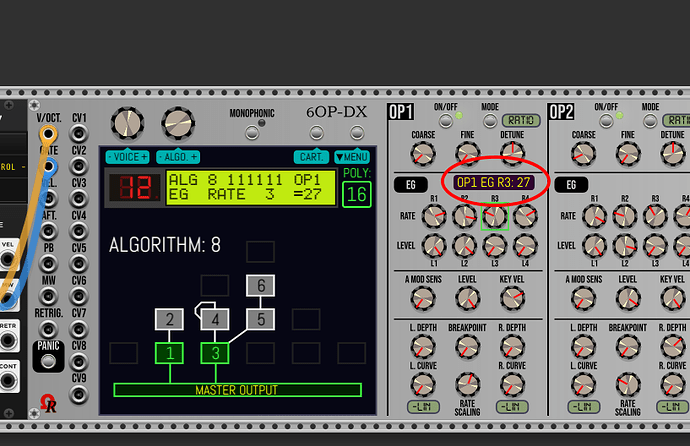Open the MENU dropdown
Viewport: 690px width, 446px height.
pos(351,157)
